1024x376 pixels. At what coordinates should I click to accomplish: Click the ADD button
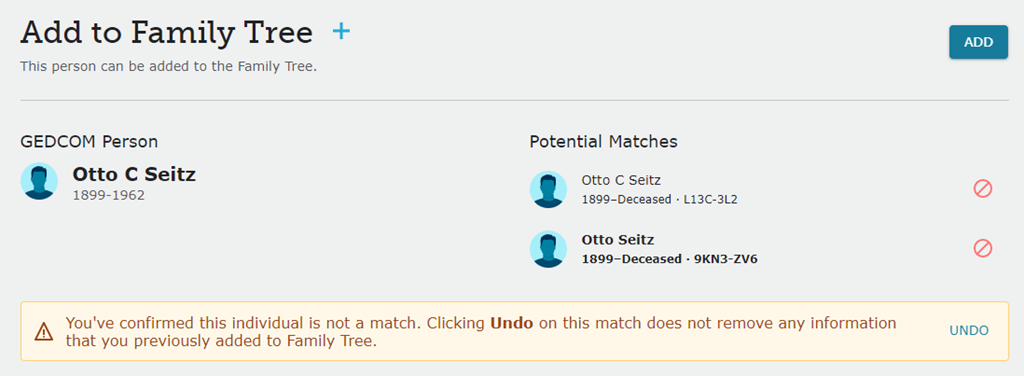point(978,42)
